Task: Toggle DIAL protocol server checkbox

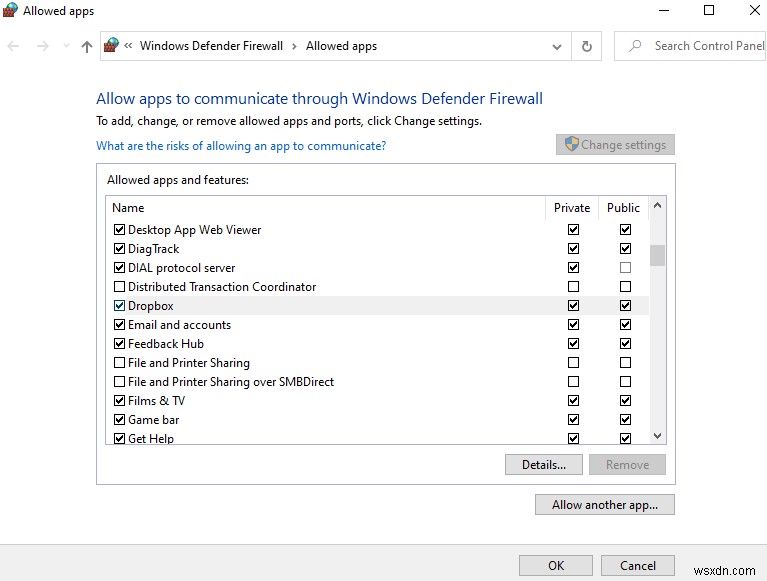Action: [119, 268]
